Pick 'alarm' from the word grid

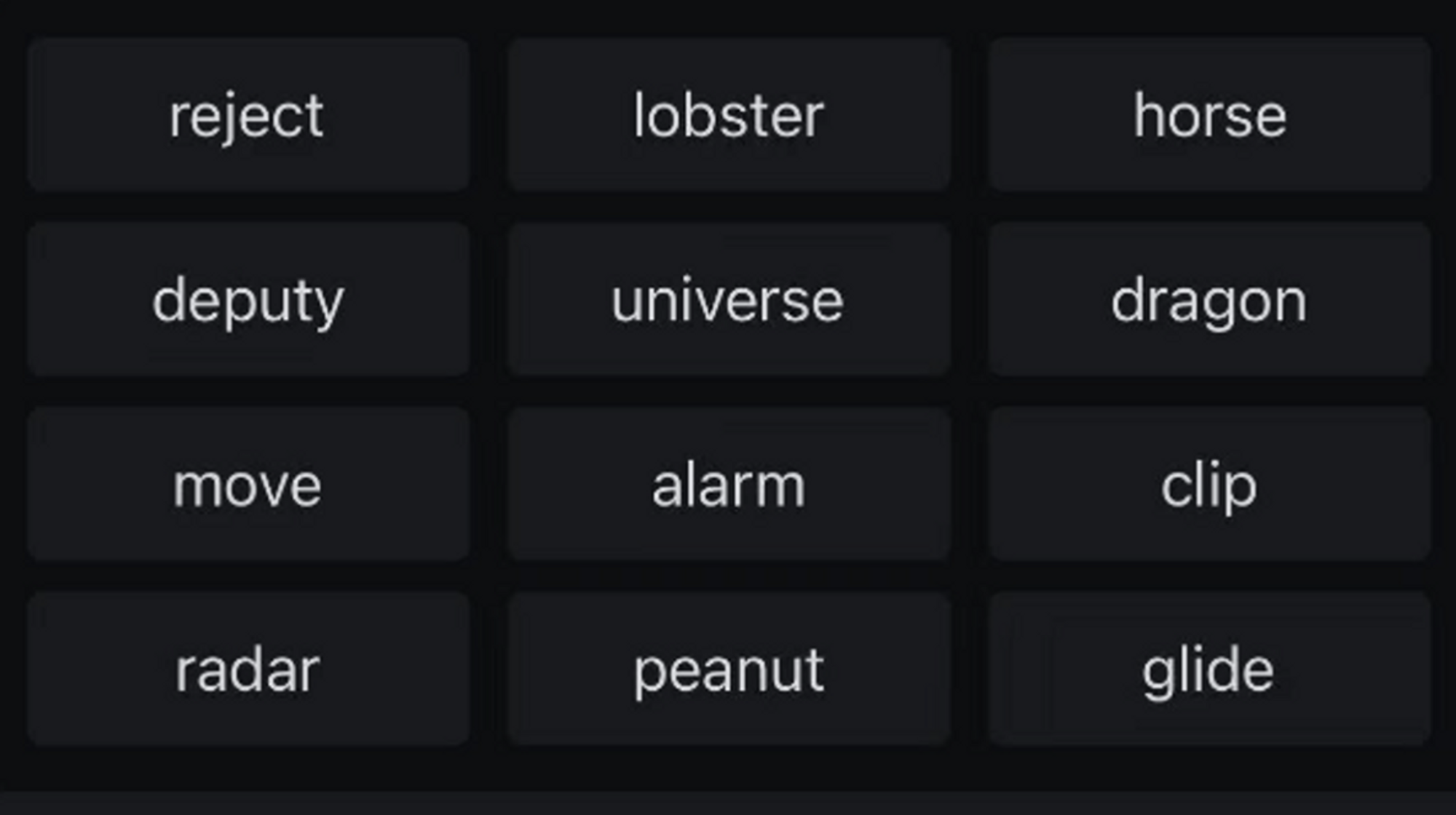click(x=729, y=485)
